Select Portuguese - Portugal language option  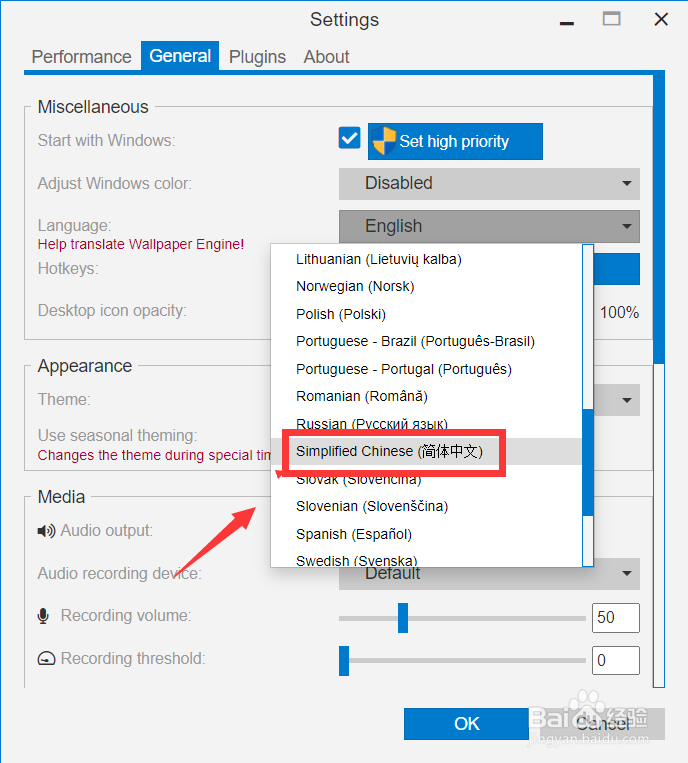pyautogui.click(x=426, y=369)
